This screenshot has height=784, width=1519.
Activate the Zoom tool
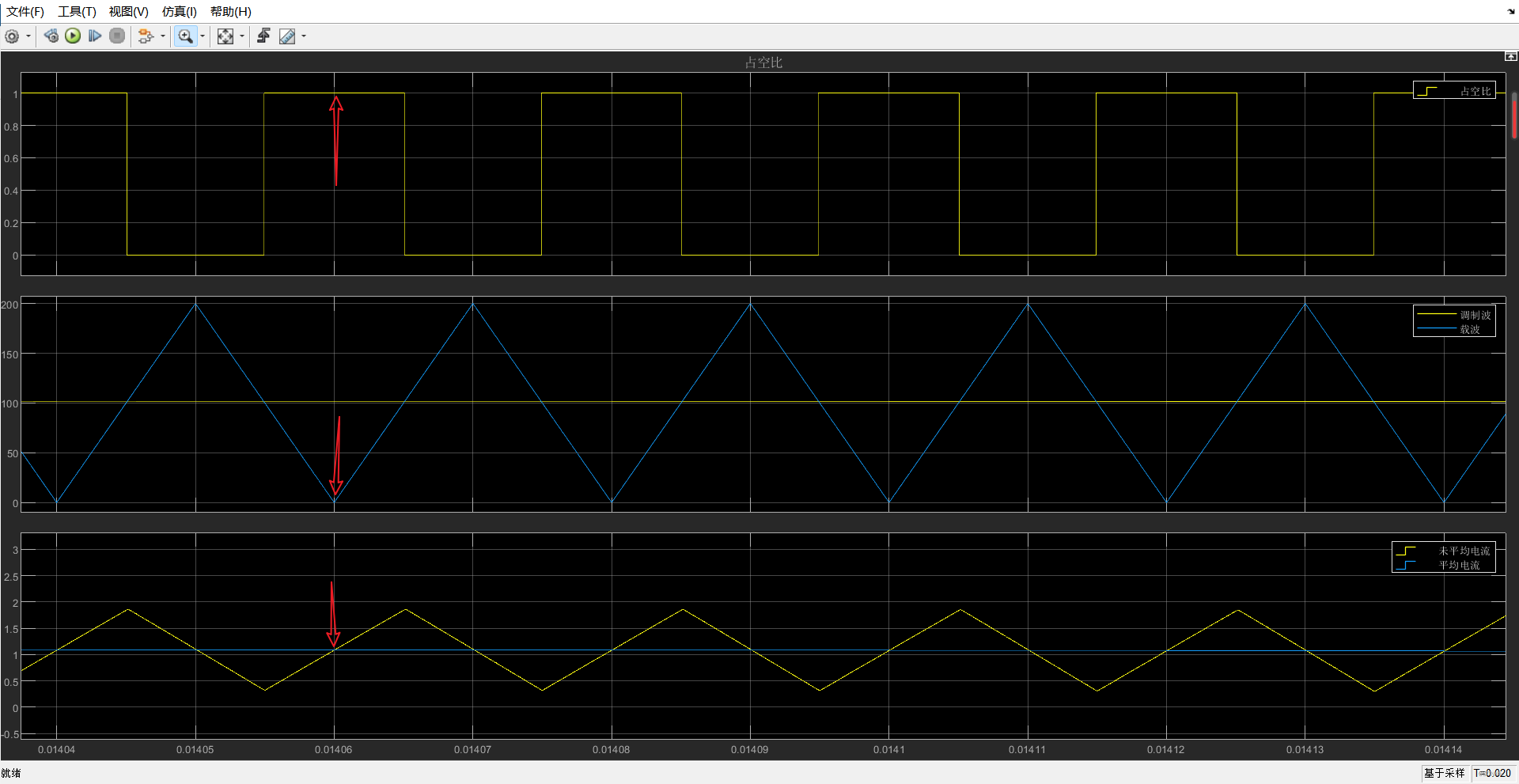coord(185,36)
